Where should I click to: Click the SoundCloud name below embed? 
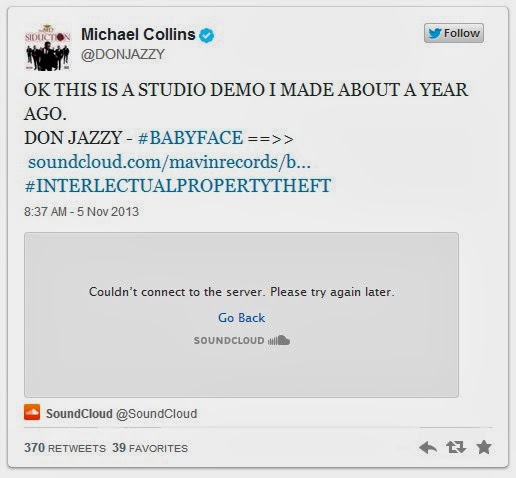point(79,414)
